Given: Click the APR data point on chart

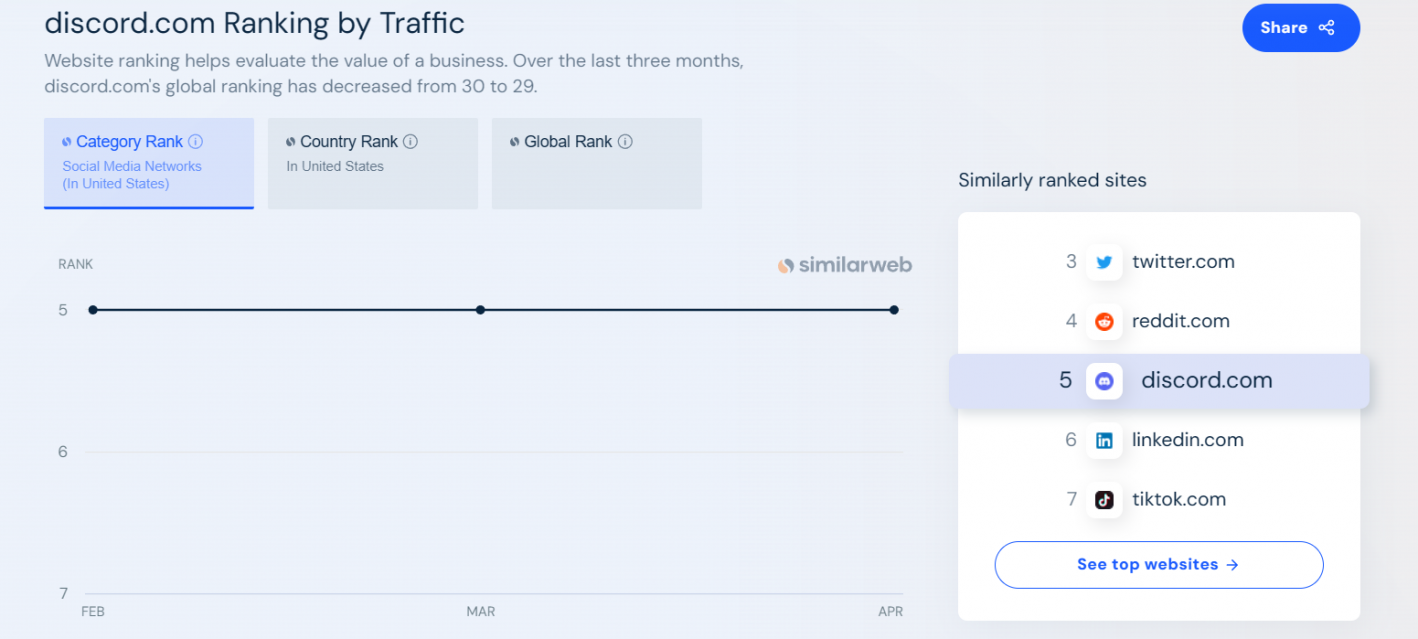Looking at the screenshot, I should 894,310.
